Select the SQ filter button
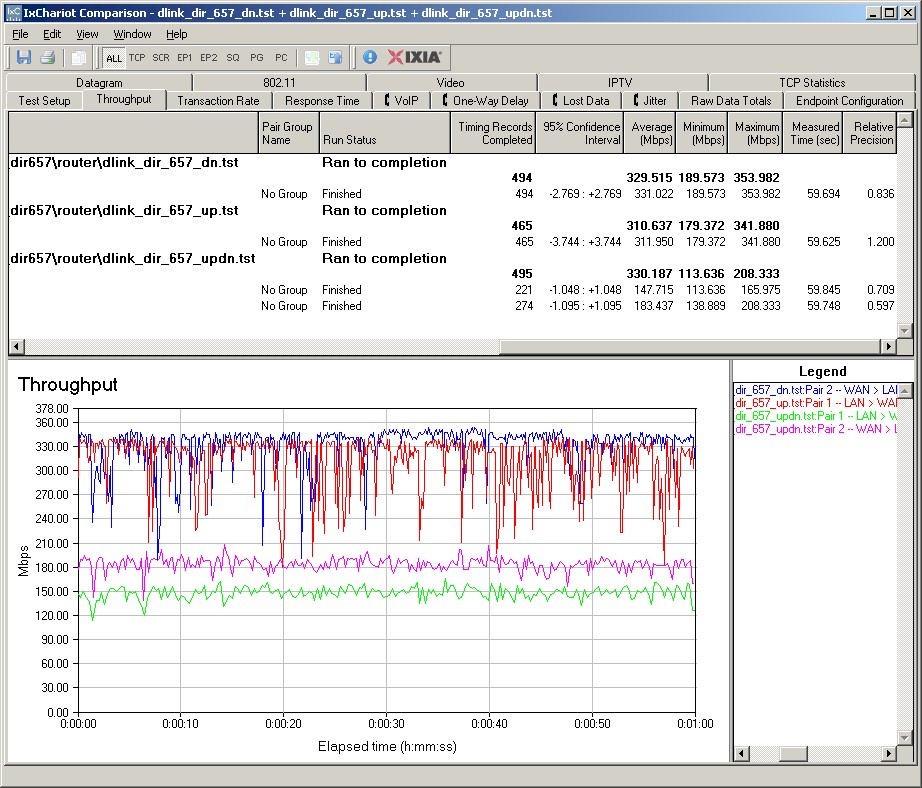The image size is (922, 788). pyautogui.click(x=233, y=58)
